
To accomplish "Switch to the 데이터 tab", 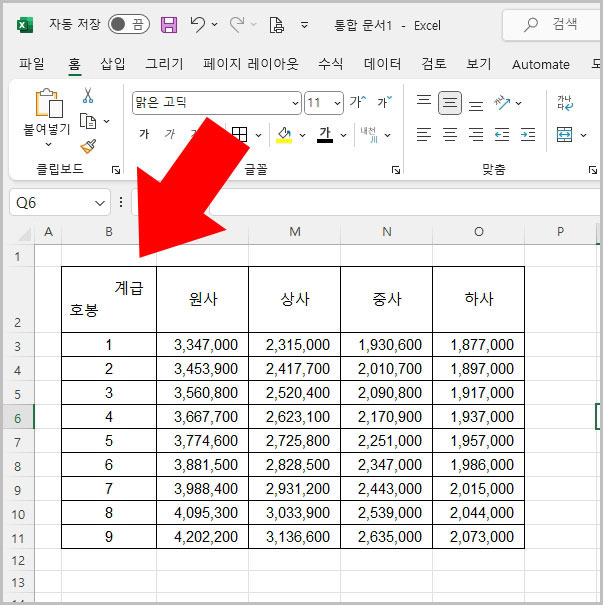I will click(x=382, y=64).
